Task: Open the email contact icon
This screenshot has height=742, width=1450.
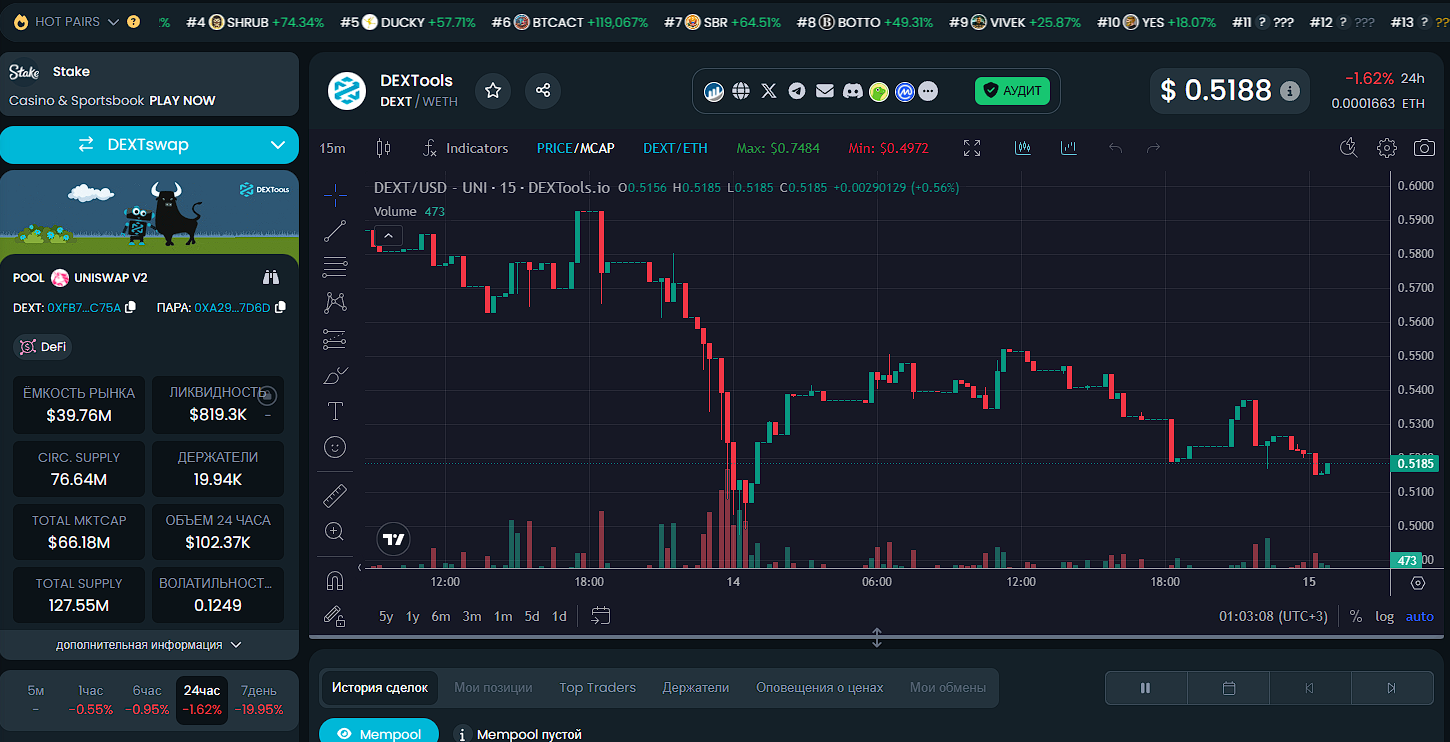Action: (x=824, y=91)
